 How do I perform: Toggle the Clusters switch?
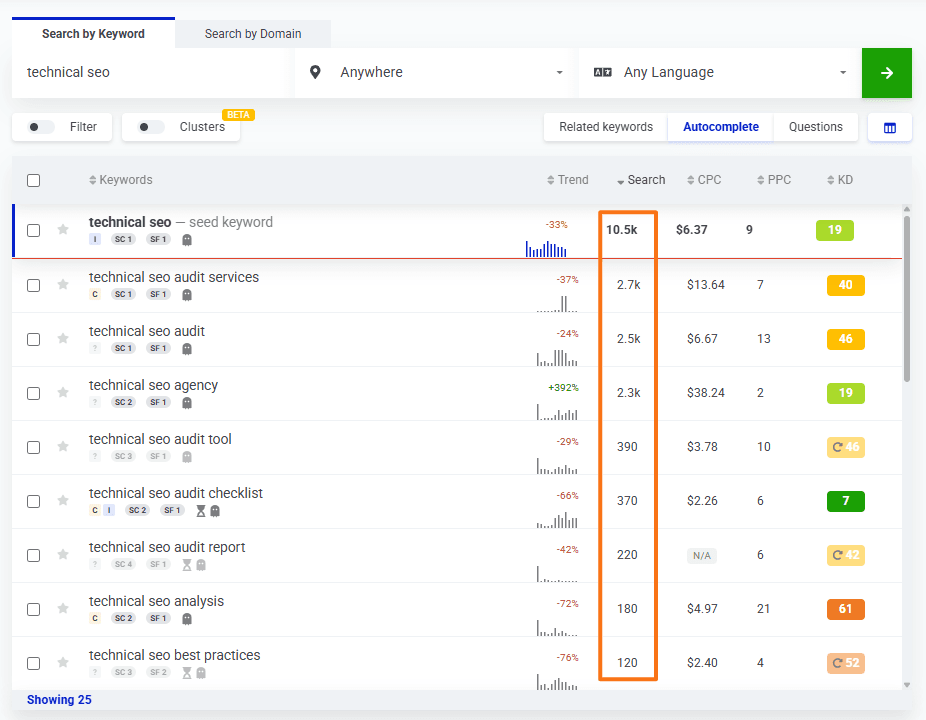(151, 127)
